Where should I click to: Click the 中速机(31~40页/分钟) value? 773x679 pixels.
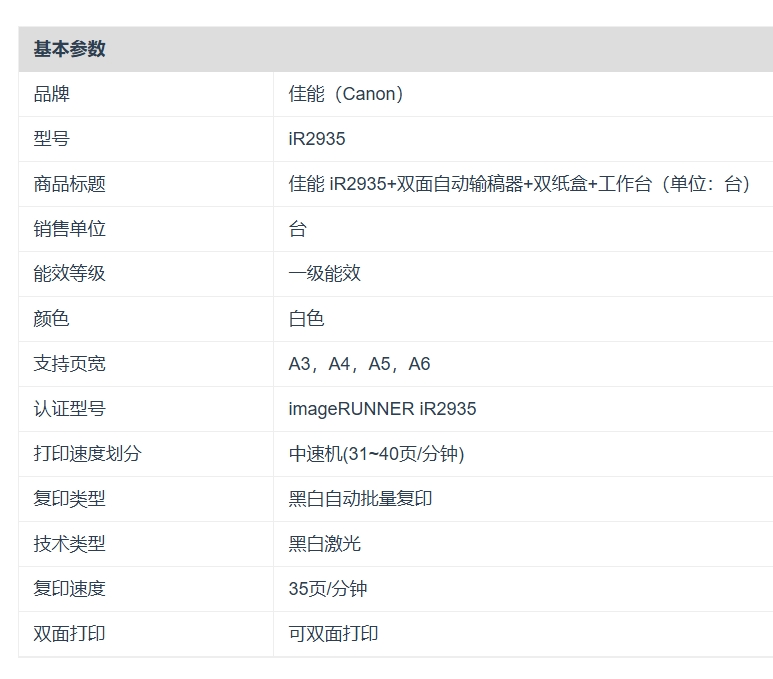point(376,454)
